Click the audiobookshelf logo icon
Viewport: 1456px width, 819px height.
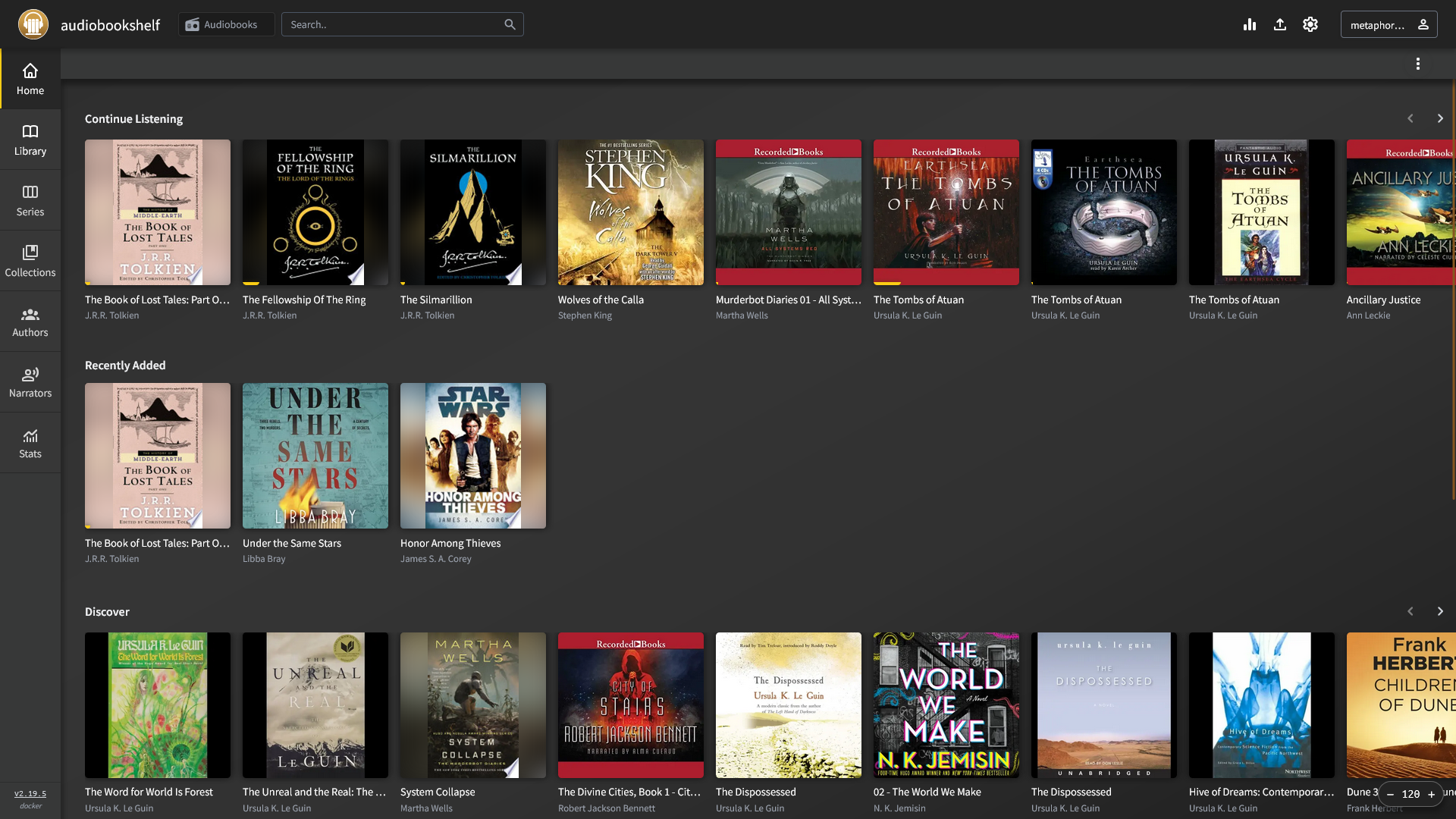(33, 24)
